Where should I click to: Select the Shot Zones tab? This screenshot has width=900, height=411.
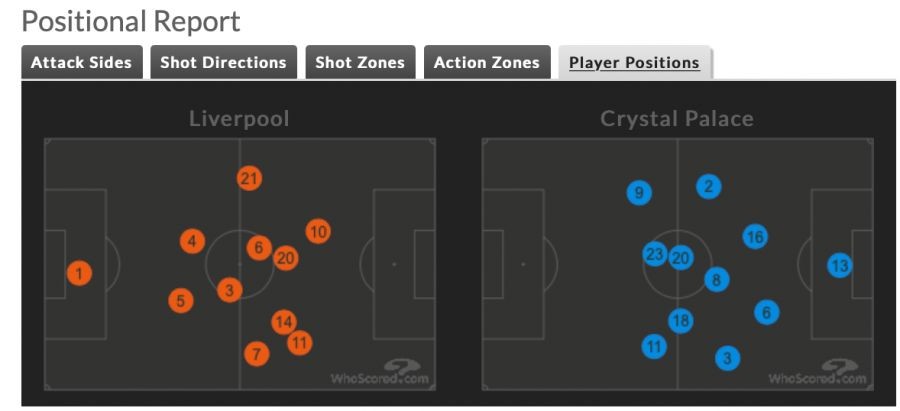(x=360, y=62)
